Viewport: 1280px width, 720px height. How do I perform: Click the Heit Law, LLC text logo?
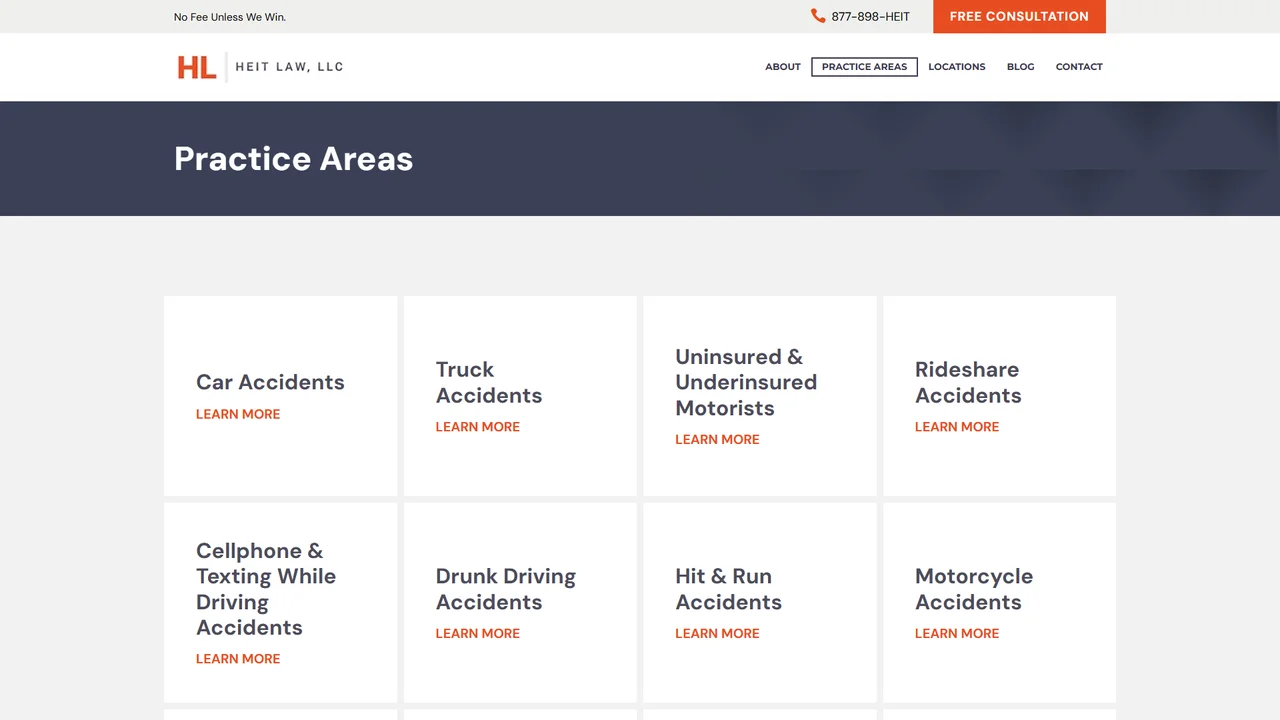coord(289,67)
